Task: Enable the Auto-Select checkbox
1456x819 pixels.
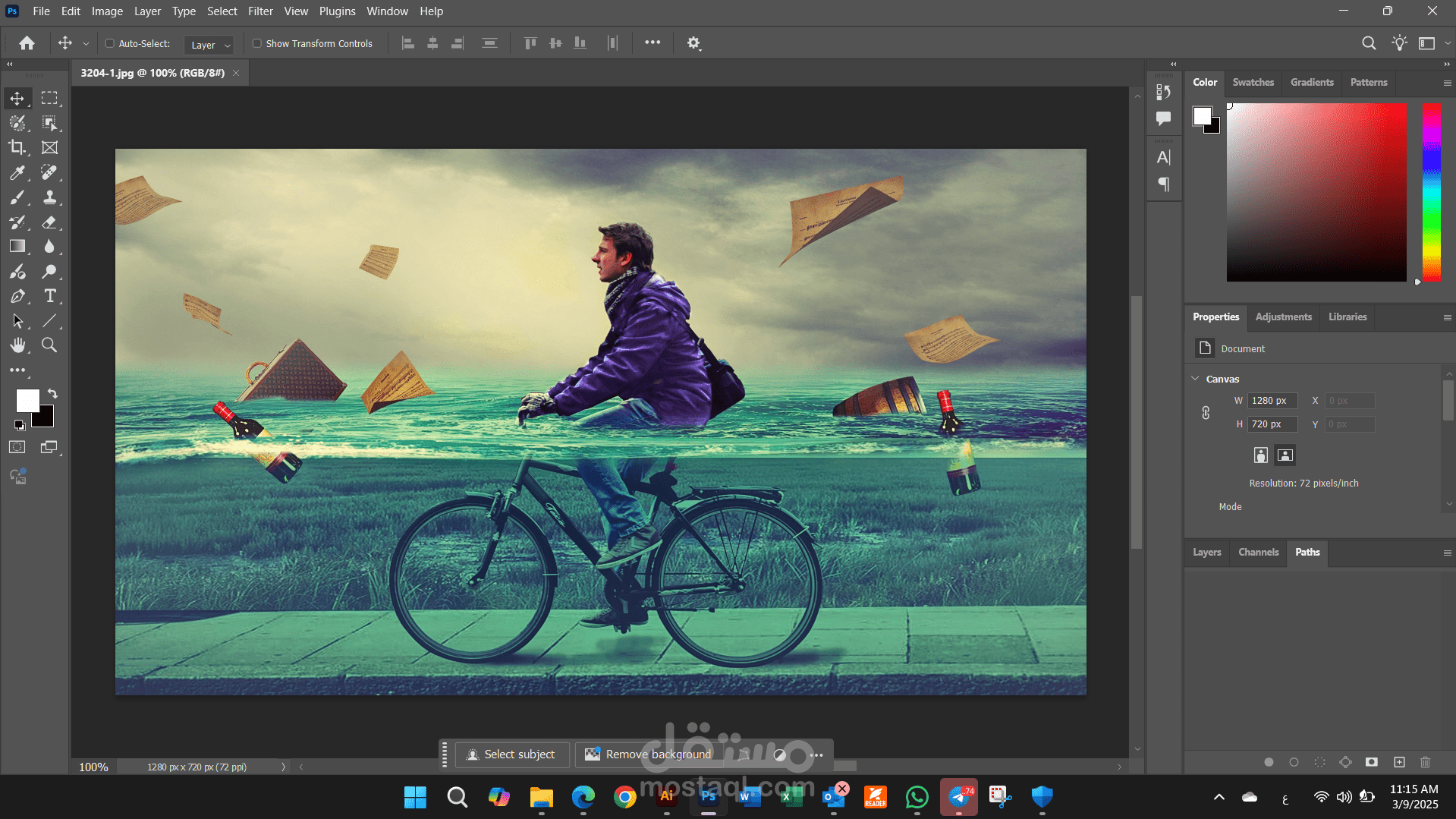Action: pos(109,43)
